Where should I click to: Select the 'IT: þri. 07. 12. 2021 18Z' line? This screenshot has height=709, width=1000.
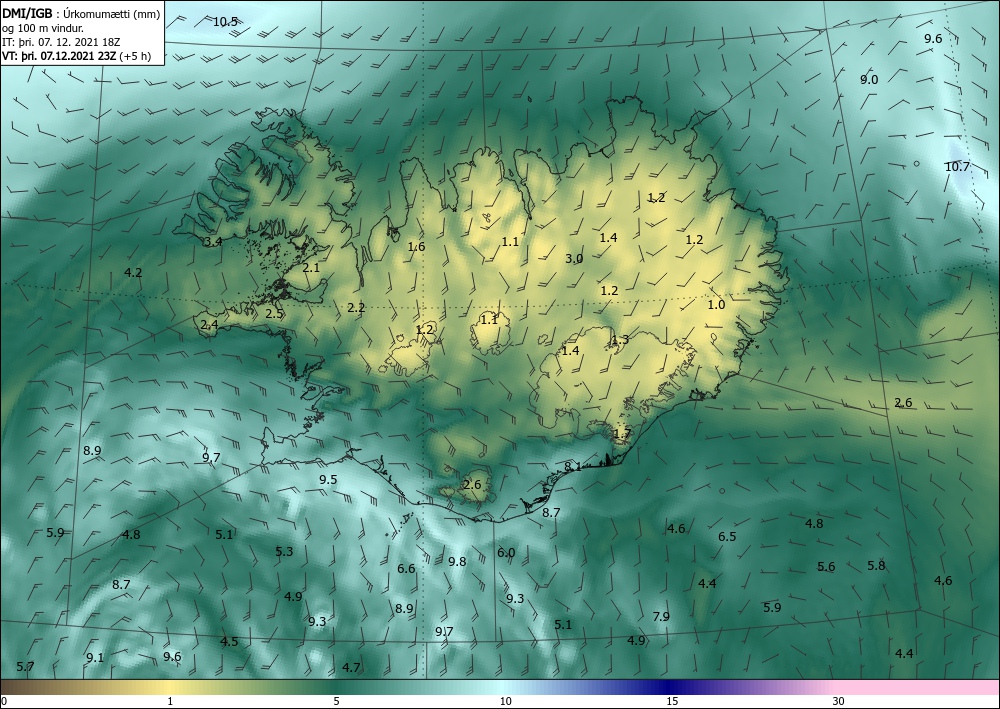pyautogui.click(x=61, y=42)
